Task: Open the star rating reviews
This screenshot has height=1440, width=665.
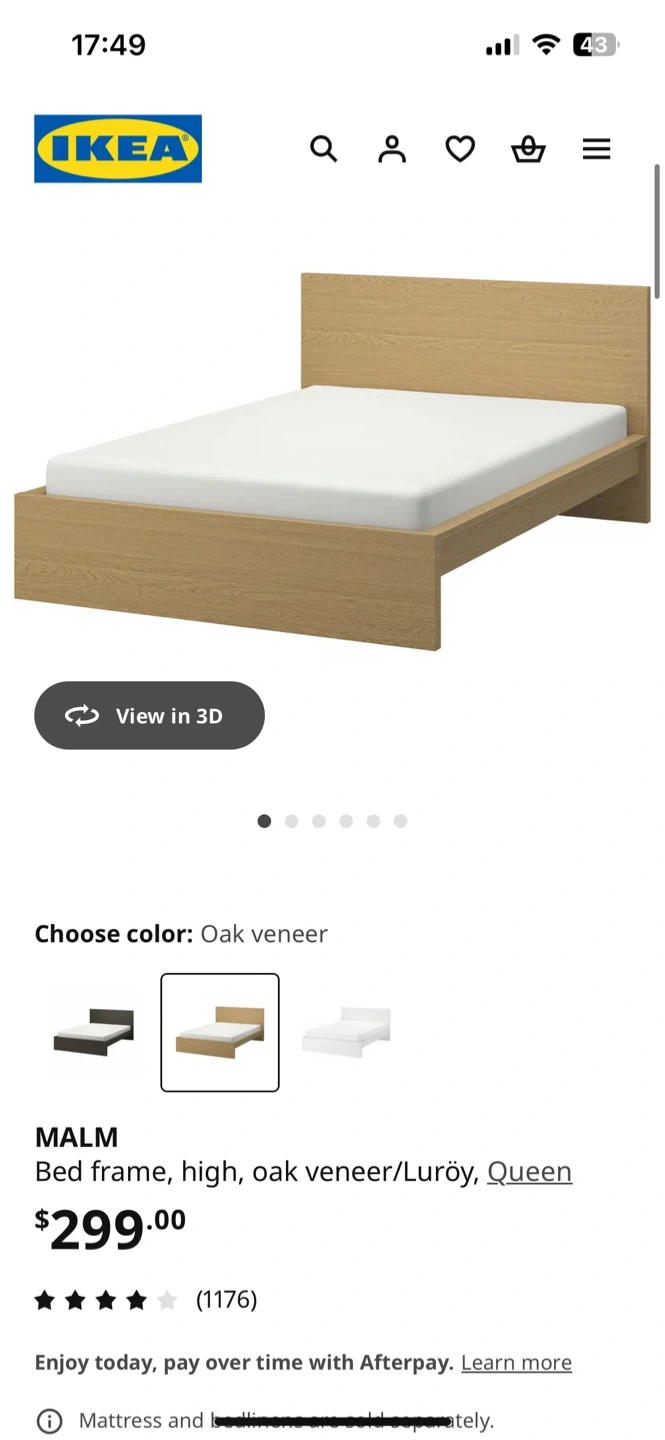Action: click(146, 1300)
